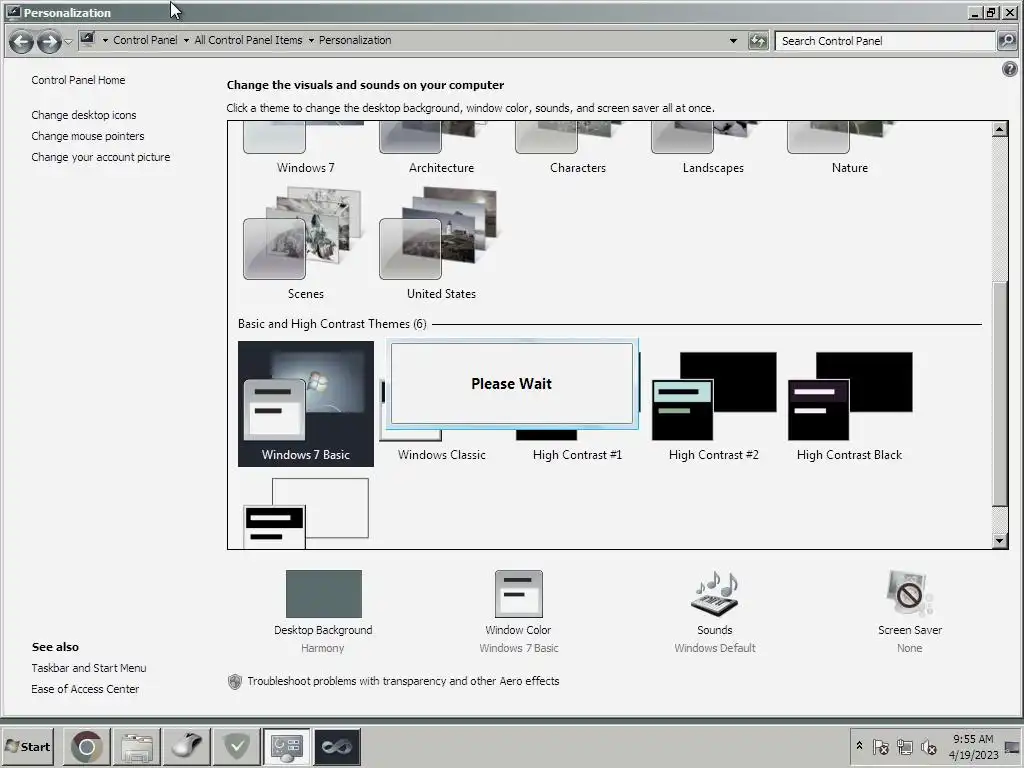Image resolution: width=1024 pixels, height=768 pixels.
Task: Click the Personalization title bar icon
Action: [x=13, y=12]
